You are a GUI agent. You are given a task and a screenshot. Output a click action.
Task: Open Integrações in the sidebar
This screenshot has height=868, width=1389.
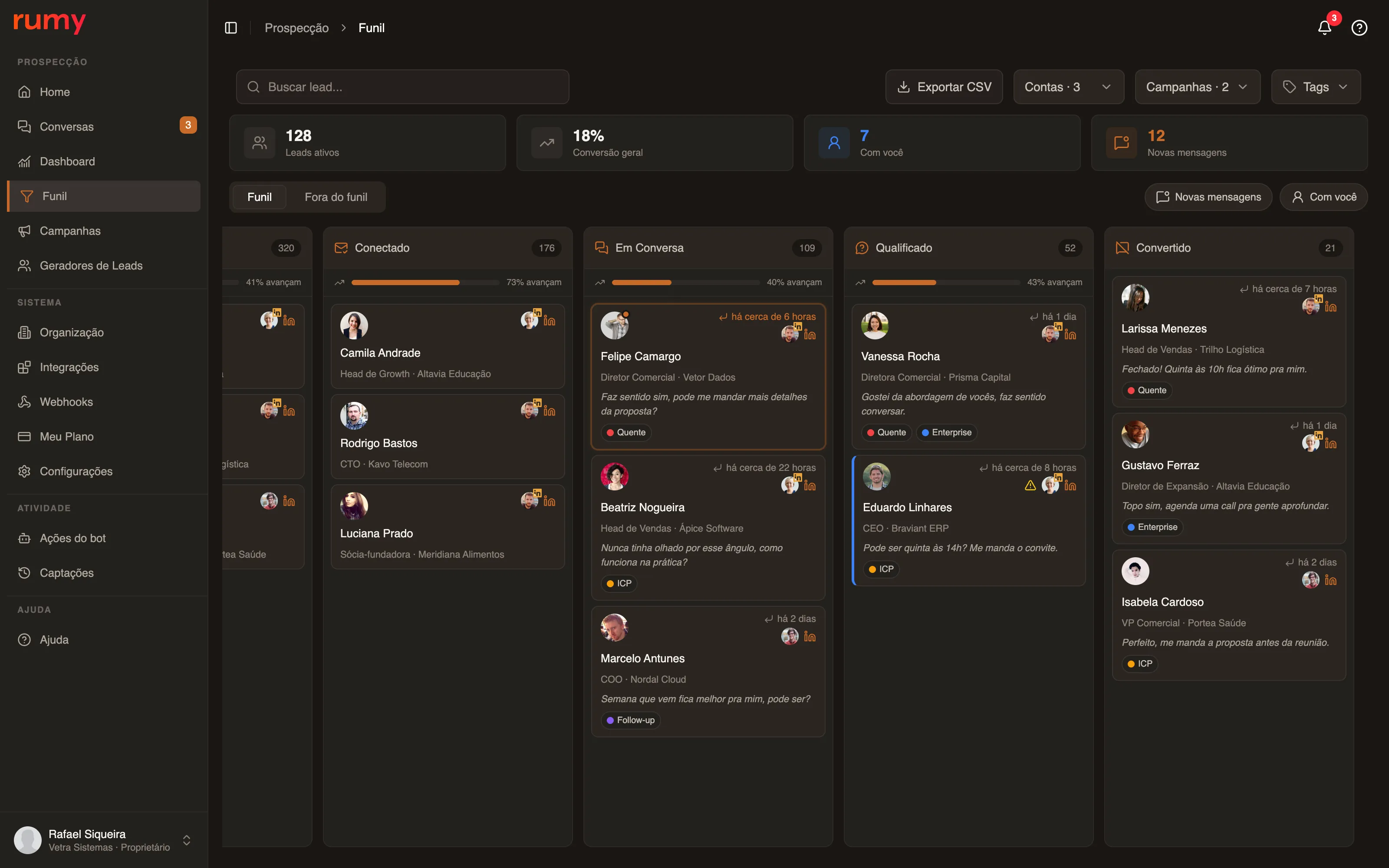pos(104,367)
